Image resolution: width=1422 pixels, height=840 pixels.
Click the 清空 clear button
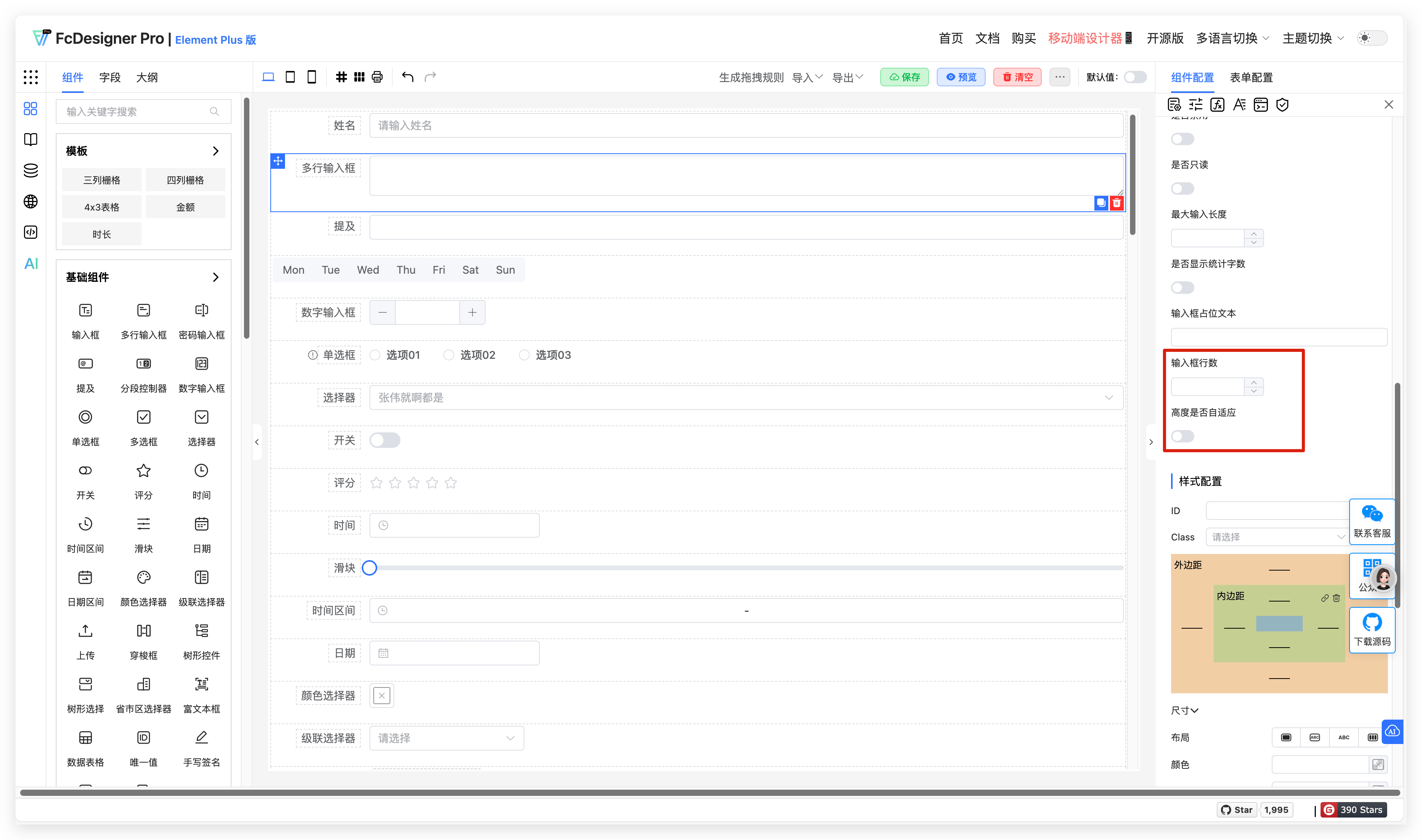pyautogui.click(x=1017, y=76)
